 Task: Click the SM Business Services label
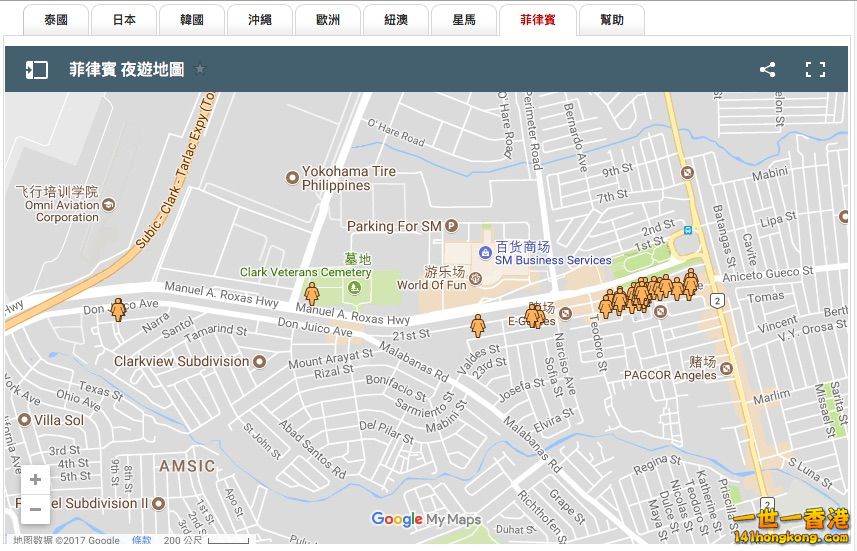pos(553,260)
